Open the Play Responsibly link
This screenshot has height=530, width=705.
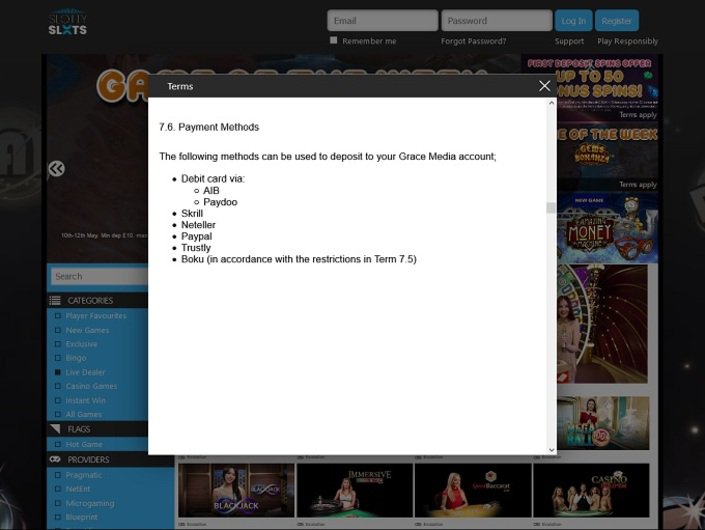pos(627,41)
